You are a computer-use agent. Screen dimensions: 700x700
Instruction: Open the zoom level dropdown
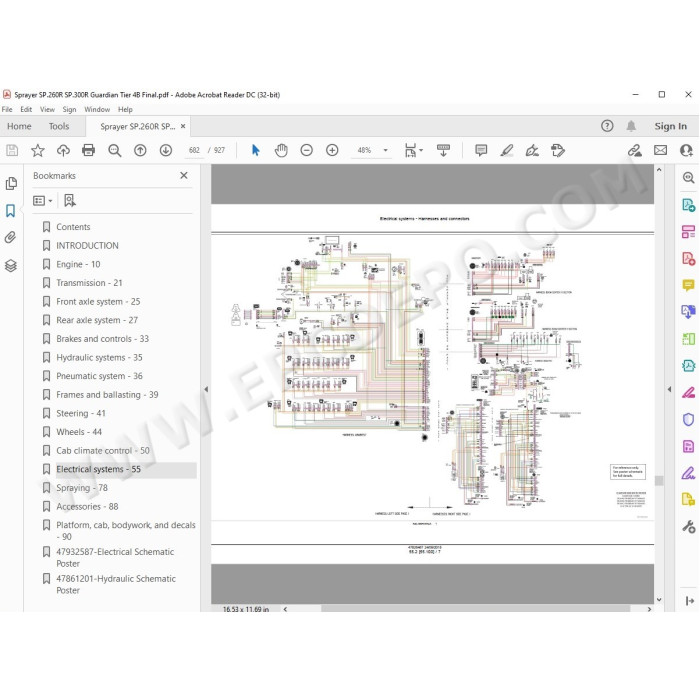(x=385, y=150)
